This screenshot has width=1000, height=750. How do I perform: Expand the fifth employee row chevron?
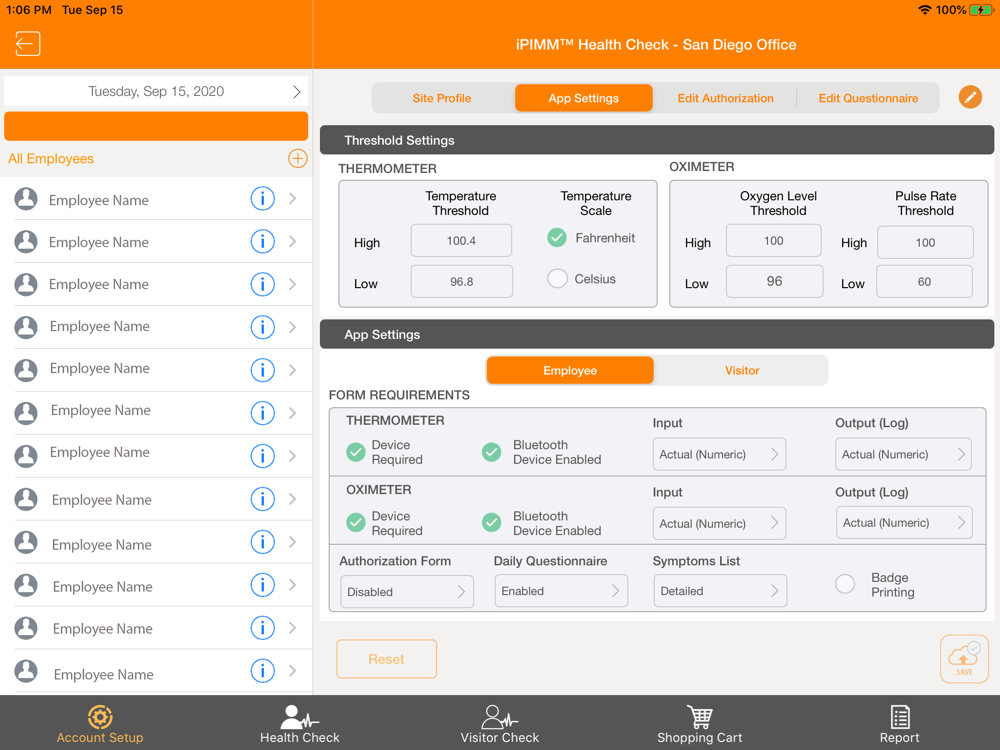pyautogui.click(x=292, y=369)
